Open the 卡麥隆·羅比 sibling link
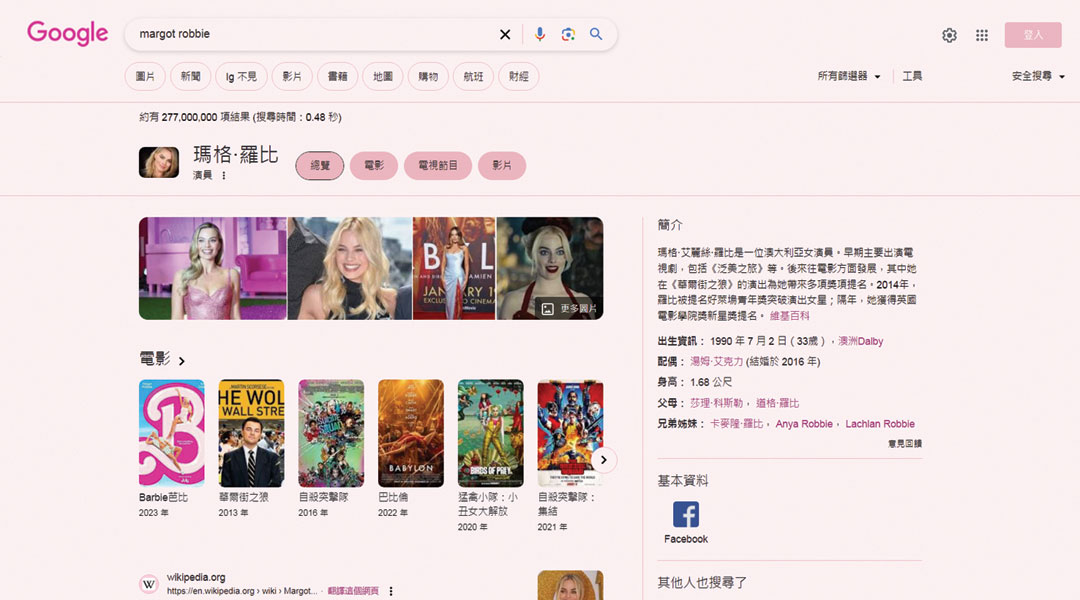Viewport: 1080px width, 600px height. pos(736,424)
